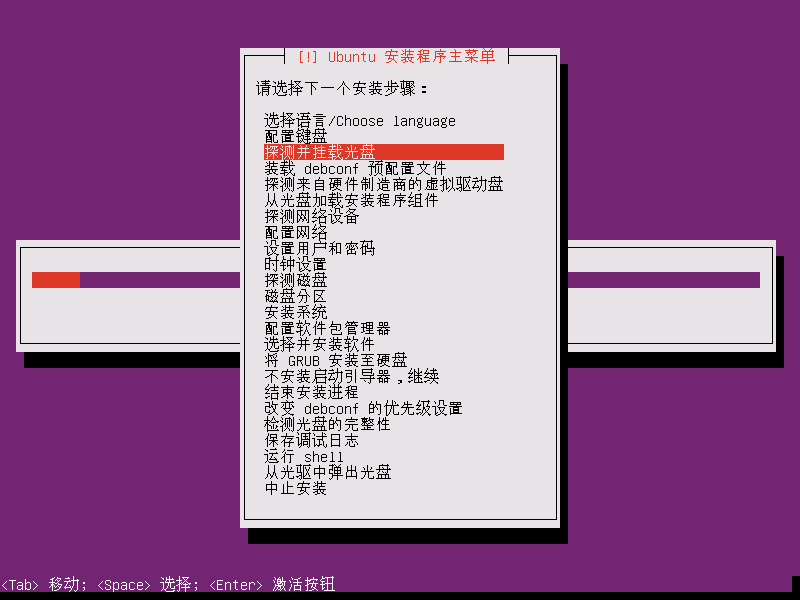Screen dimensions: 800x600
Task: Click the <Tab> 移动 hint in footer
Action: 44,584
